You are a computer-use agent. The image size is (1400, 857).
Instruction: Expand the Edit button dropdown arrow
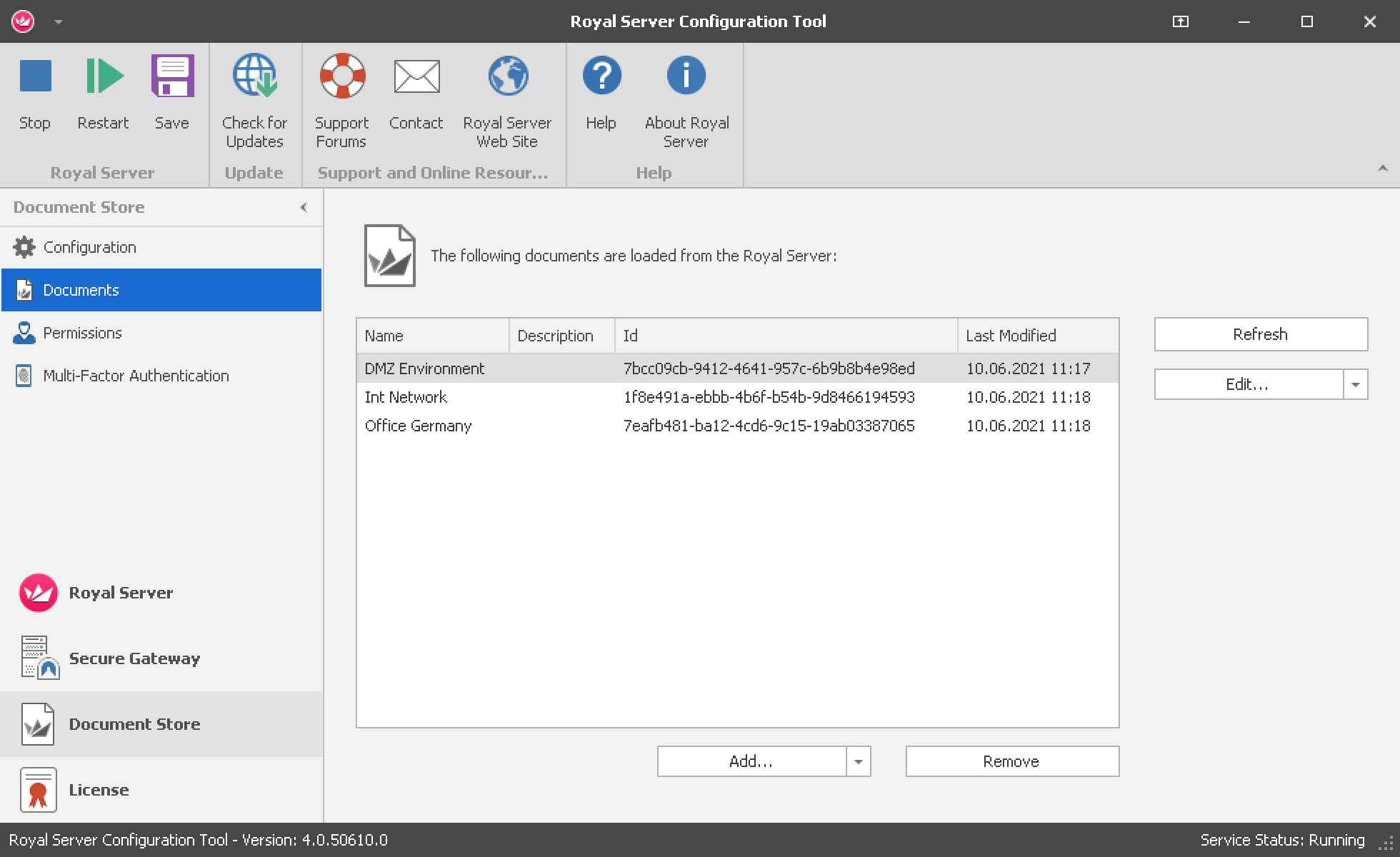coord(1355,384)
